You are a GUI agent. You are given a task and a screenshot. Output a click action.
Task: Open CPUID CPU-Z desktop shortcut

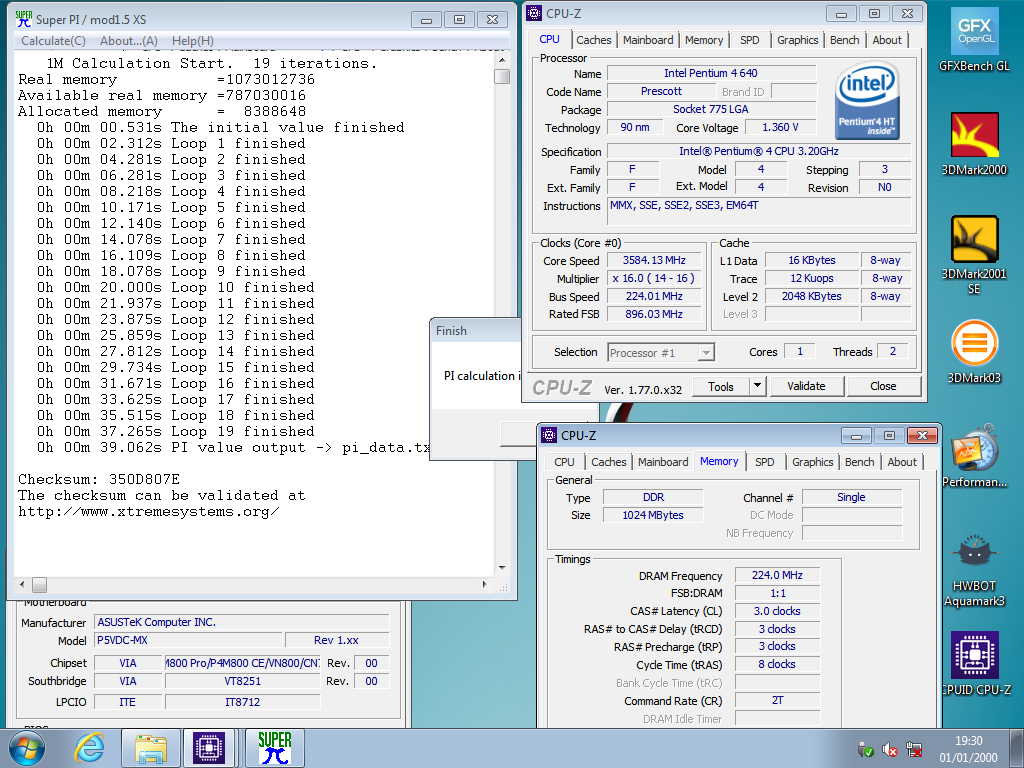point(974,664)
